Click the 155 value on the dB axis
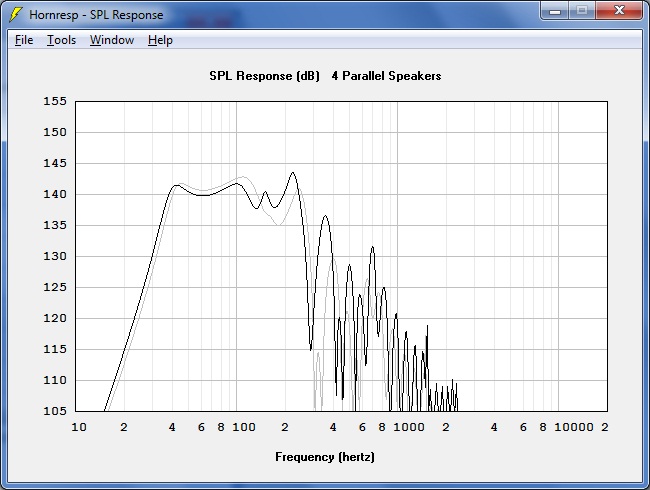Screen dimensions: 650x490 [55, 101]
